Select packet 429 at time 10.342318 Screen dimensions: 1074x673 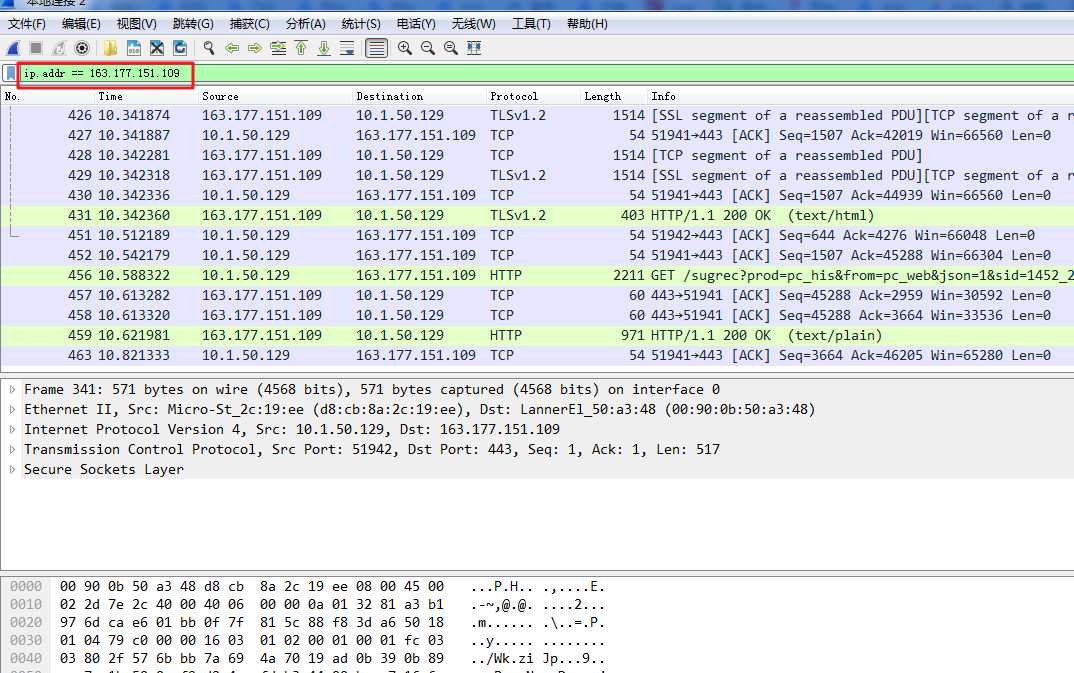tap(537, 175)
